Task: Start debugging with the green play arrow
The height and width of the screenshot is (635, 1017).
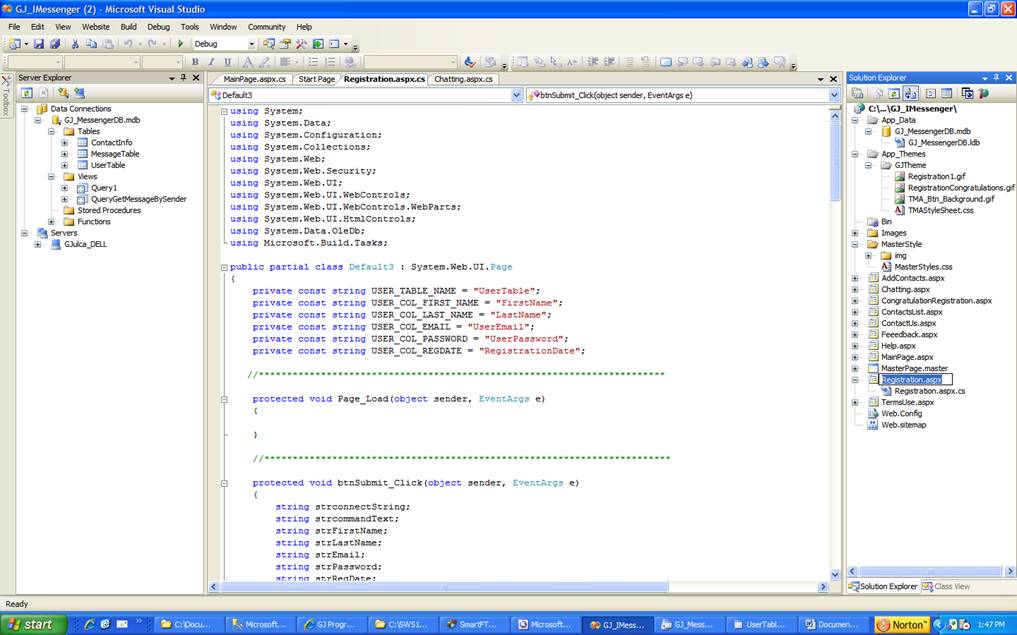Action: [x=181, y=44]
